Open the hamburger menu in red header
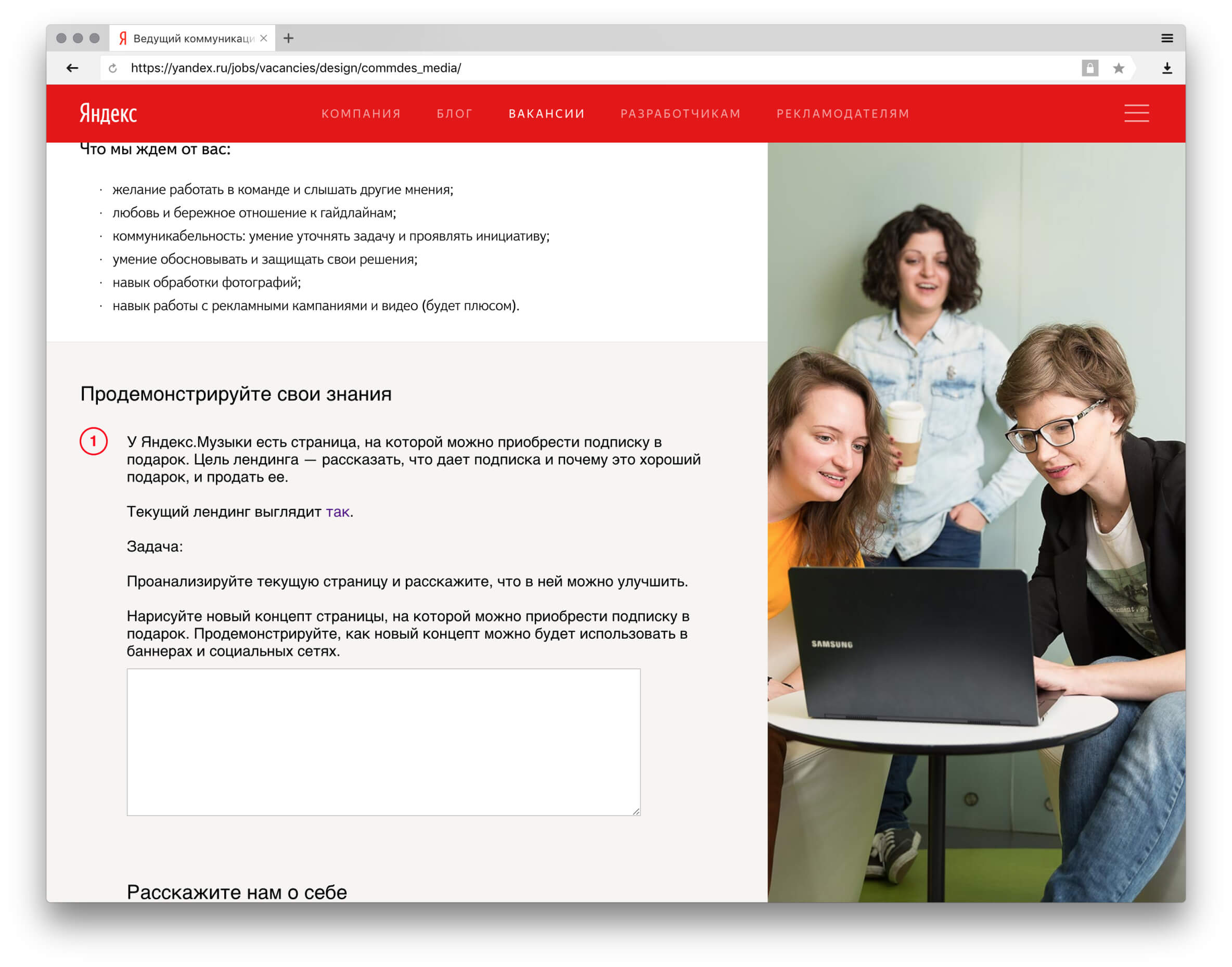The image size is (1232, 967). click(1136, 113)
